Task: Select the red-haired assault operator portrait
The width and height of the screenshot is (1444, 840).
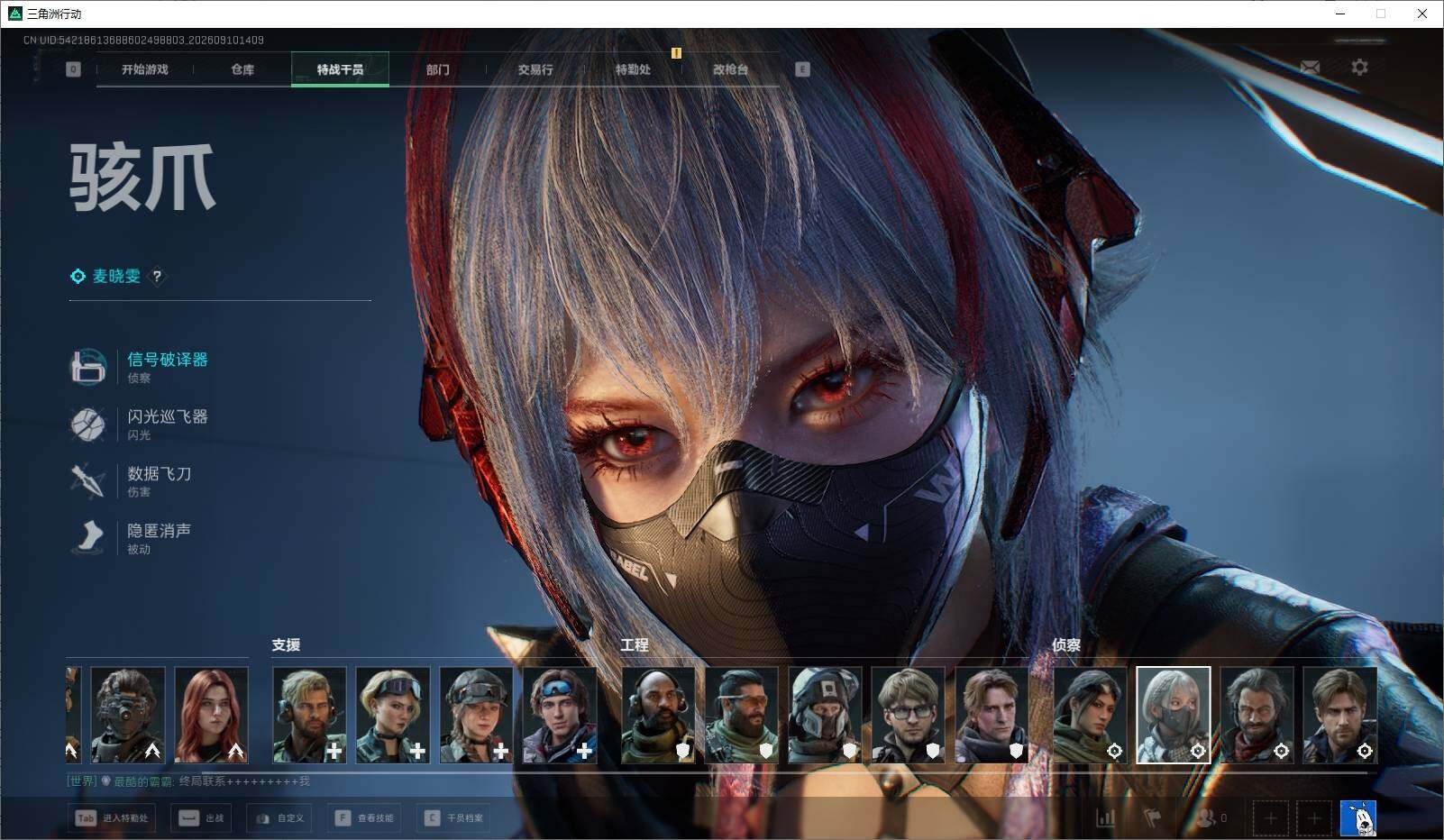Action: point(211,715)
